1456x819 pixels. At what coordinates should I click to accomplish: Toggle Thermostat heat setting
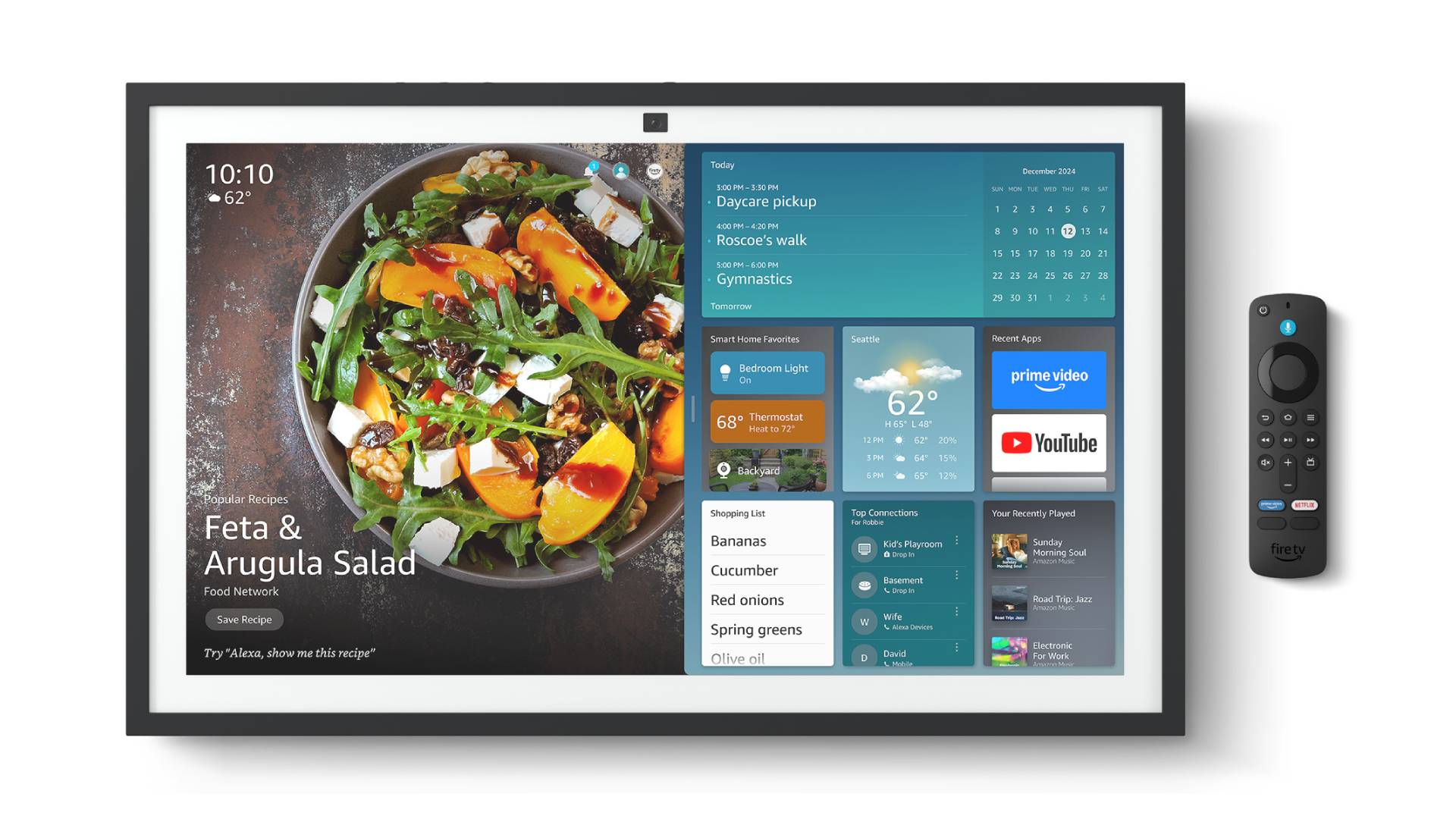click(x=770, y=420)
